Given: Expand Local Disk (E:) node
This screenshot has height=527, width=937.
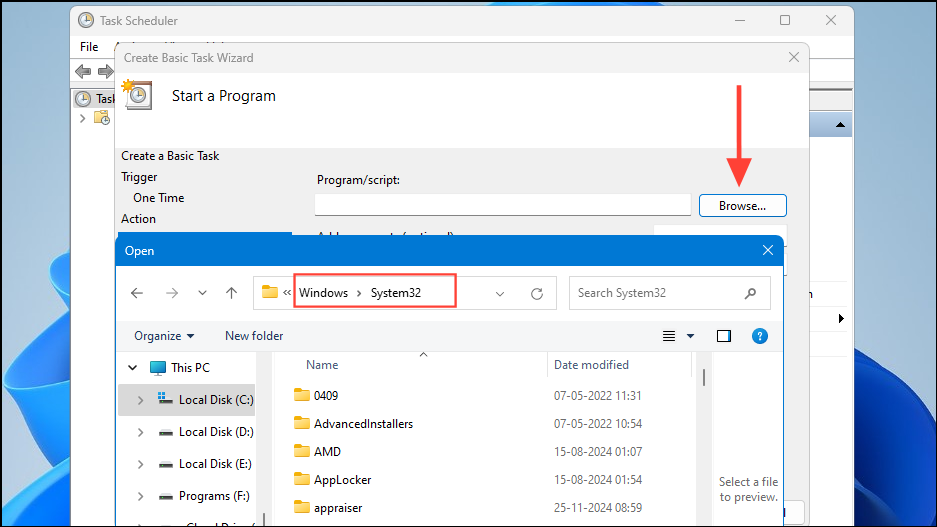Looking at the screenshot, I should [x=140, y=464].
